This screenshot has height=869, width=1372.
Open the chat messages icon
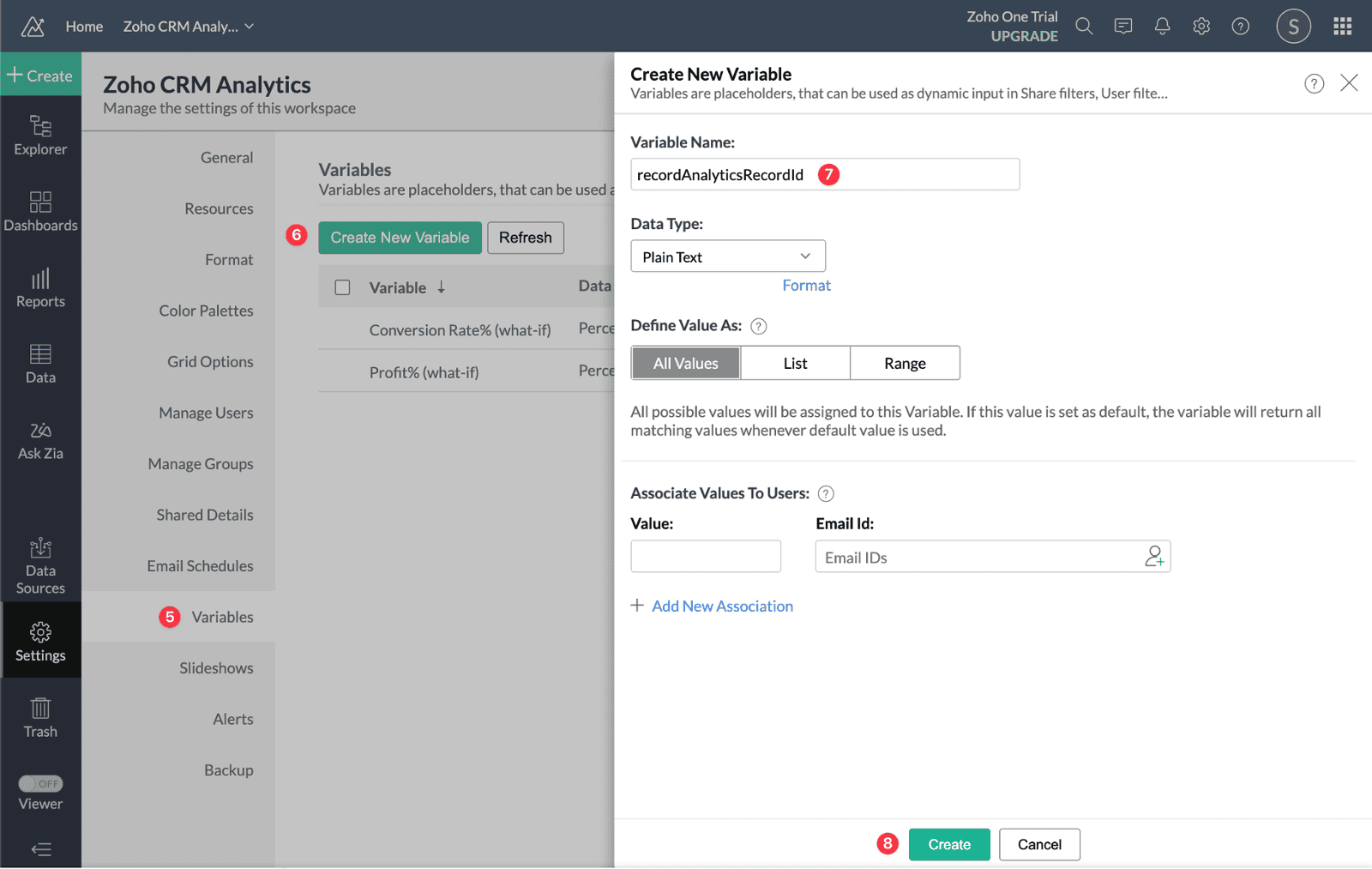[1123, 27]
